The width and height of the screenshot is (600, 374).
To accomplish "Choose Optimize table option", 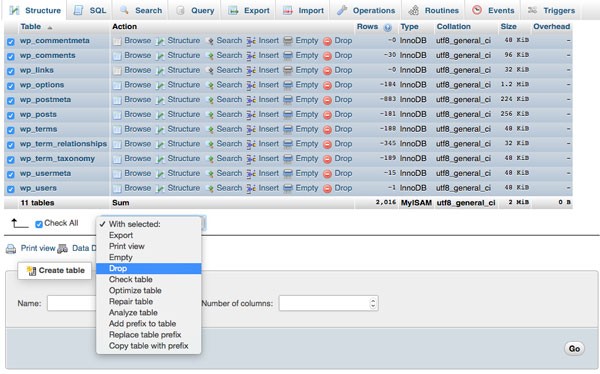I will coord(148,291).
